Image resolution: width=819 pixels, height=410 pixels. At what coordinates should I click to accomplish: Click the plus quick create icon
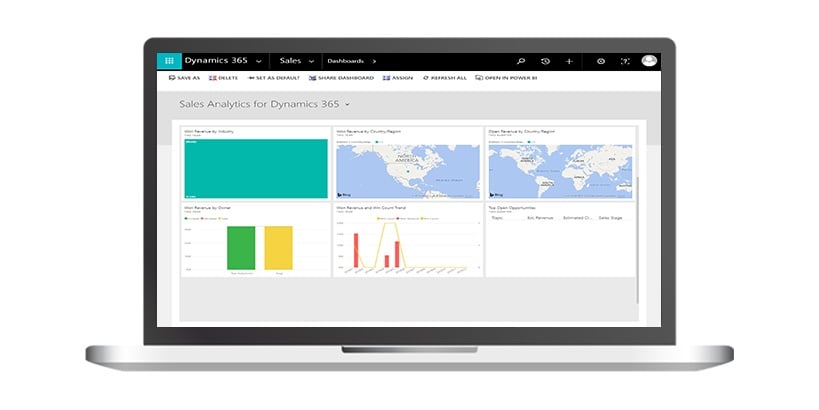tap(569, 61)
